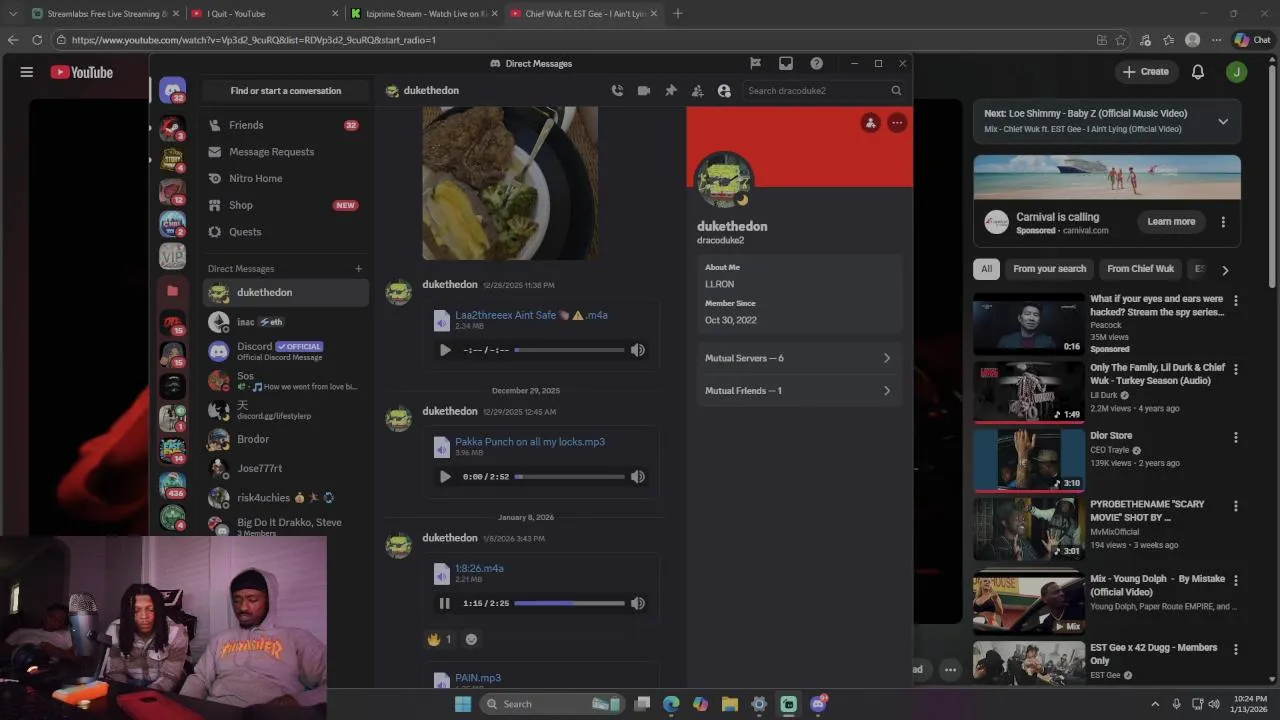The image size is (1280, 720).
Task: Toggle the fire emoji reaction
Action: [x=440, y=639]
